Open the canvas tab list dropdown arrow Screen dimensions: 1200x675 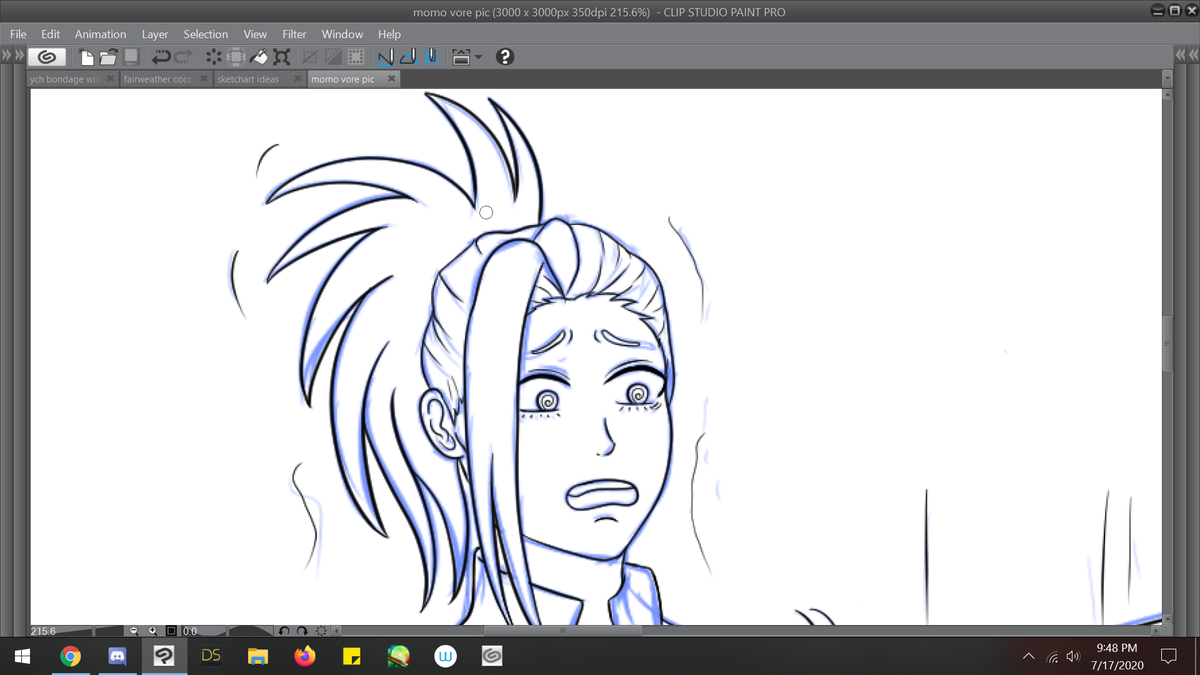point(1166,78)
